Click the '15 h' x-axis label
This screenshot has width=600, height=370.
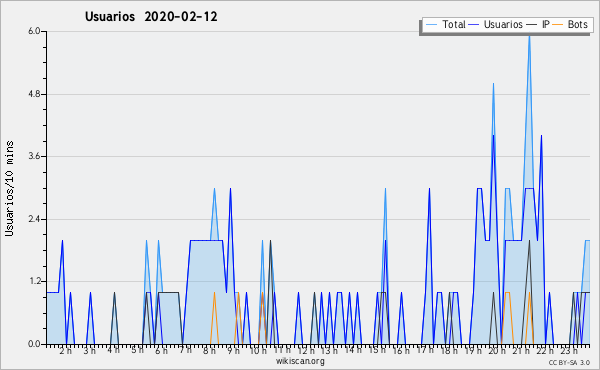pos(377,350)
